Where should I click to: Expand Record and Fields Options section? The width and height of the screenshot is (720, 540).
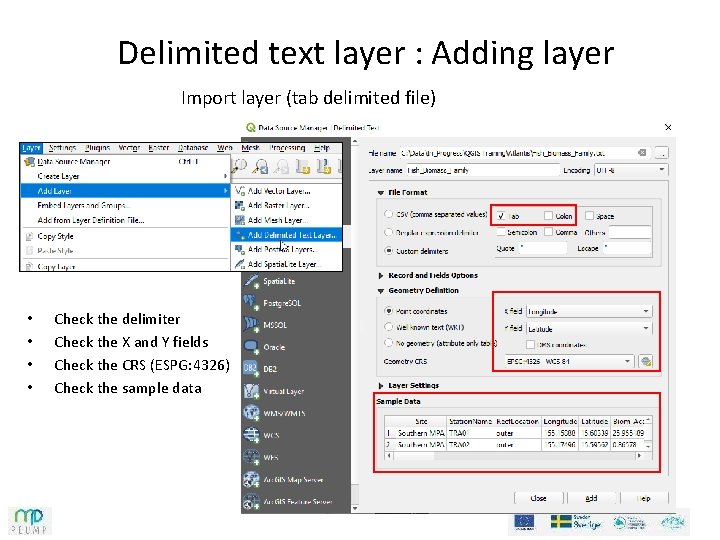click(x=381, y=276)
